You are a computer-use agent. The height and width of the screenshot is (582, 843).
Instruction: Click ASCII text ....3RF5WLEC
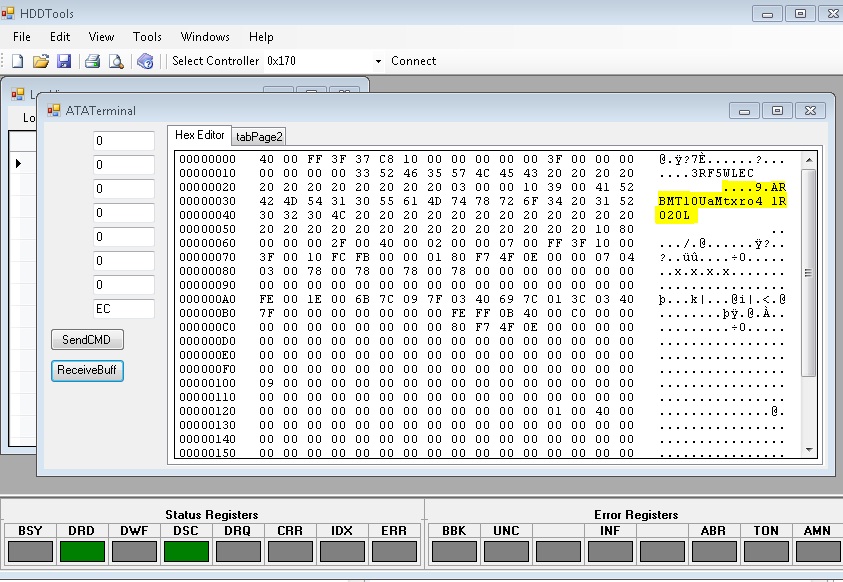click(x=706, y=174)
